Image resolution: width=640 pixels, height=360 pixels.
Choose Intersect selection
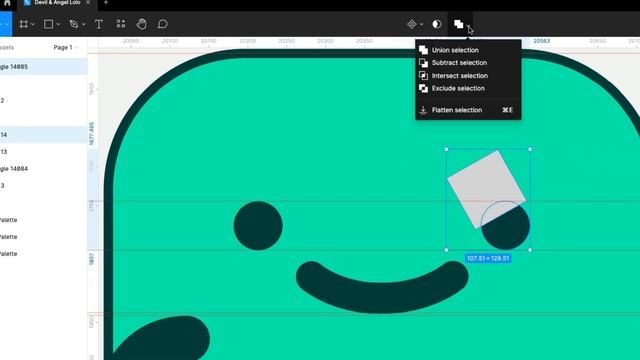pos(468,76)
